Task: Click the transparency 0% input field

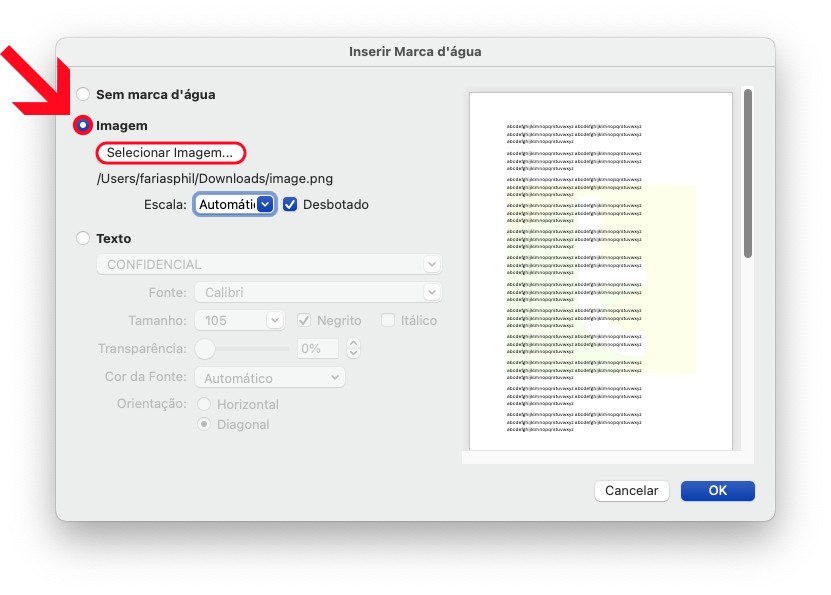Action: (x=319, y=349)
